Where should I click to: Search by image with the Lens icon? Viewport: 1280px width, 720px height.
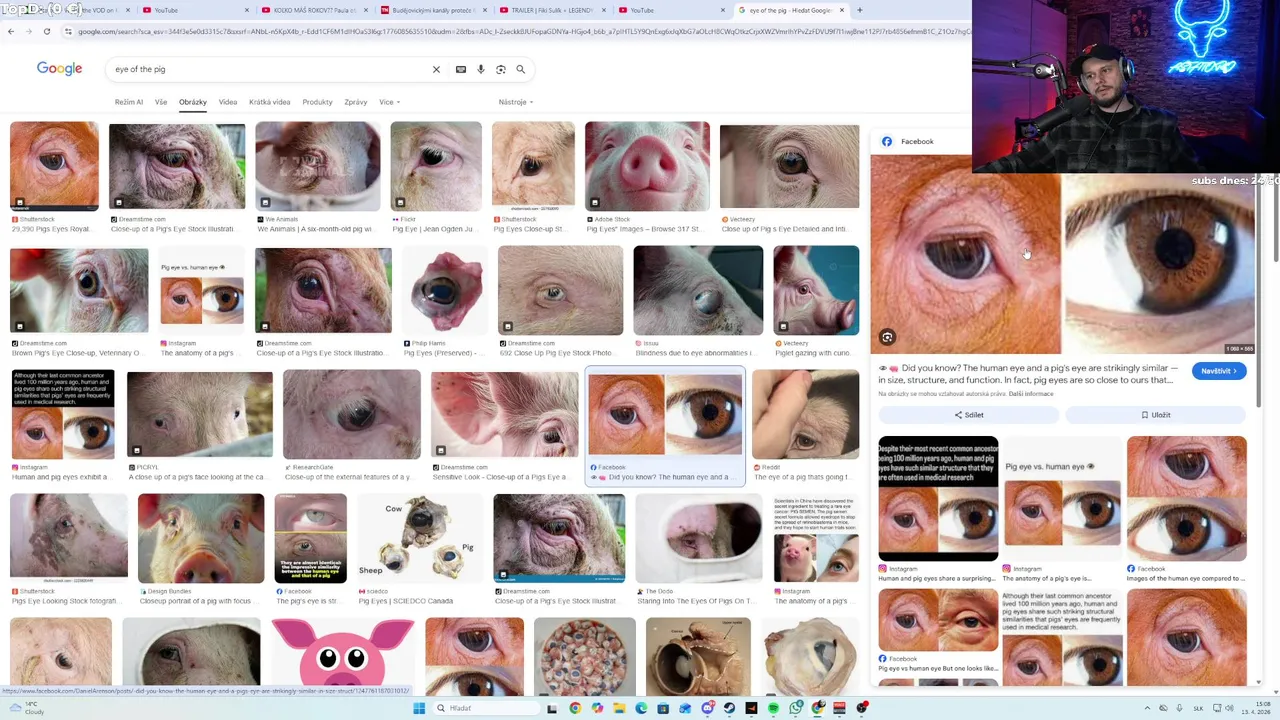click(500, 69)
